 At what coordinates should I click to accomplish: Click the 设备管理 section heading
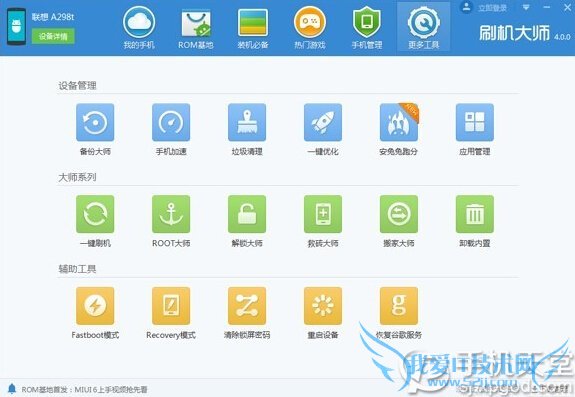click(77, 86)
